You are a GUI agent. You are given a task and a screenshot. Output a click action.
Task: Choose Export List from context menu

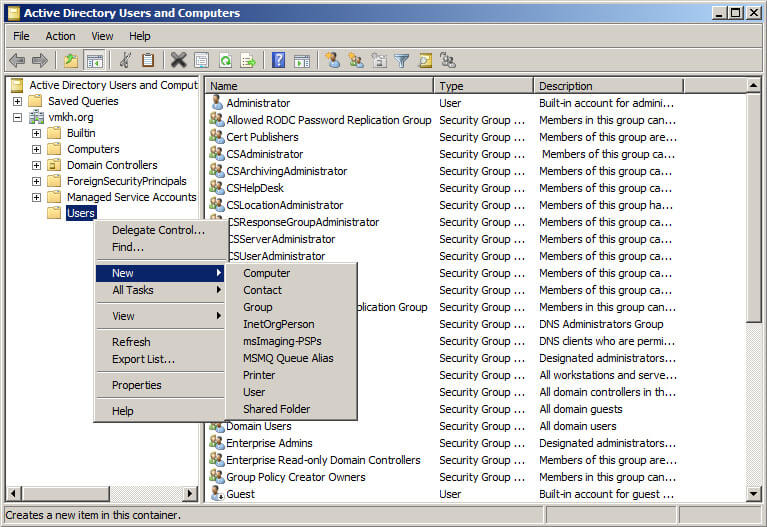[x=160, y=359]
